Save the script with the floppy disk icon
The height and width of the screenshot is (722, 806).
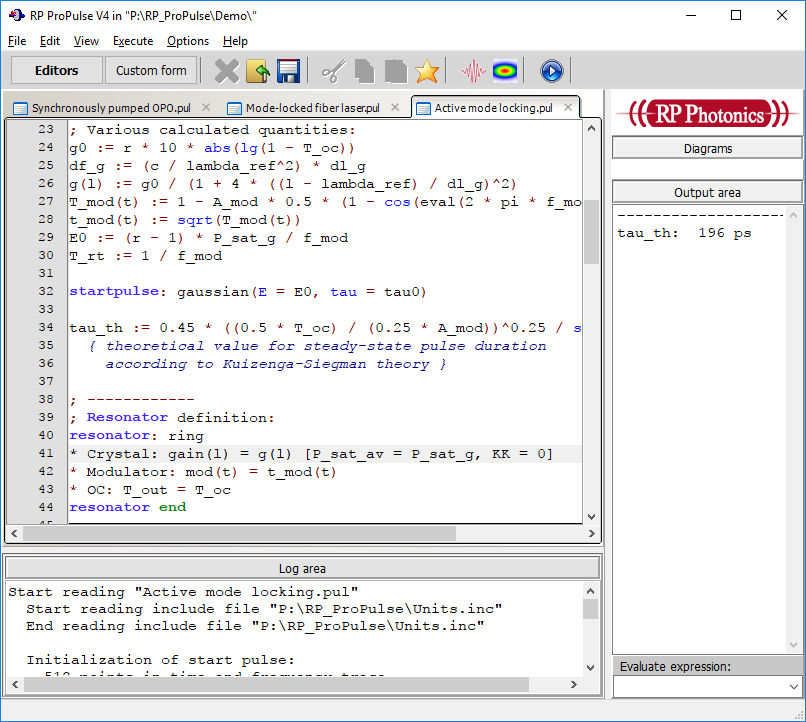point(288,71)
